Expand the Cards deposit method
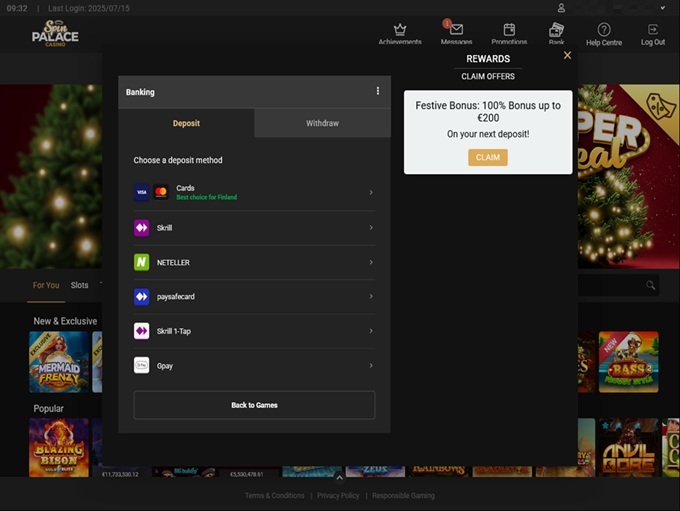 [254, 193]
